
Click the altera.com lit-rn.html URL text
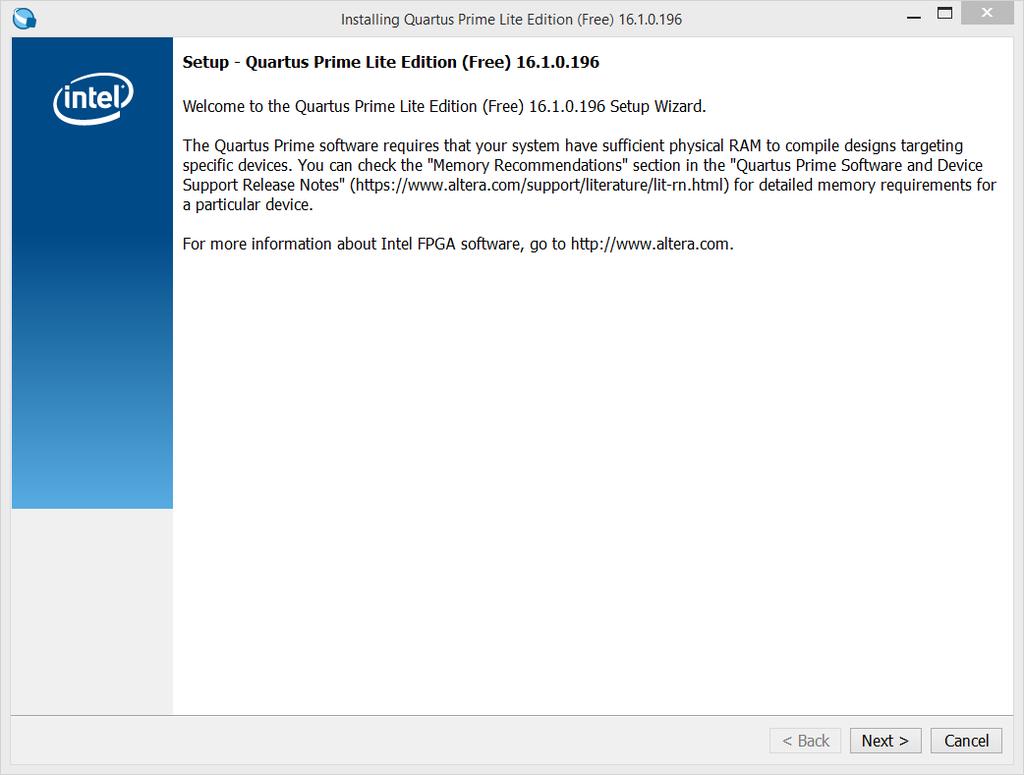pyautogui.click(x=539, y=185)
